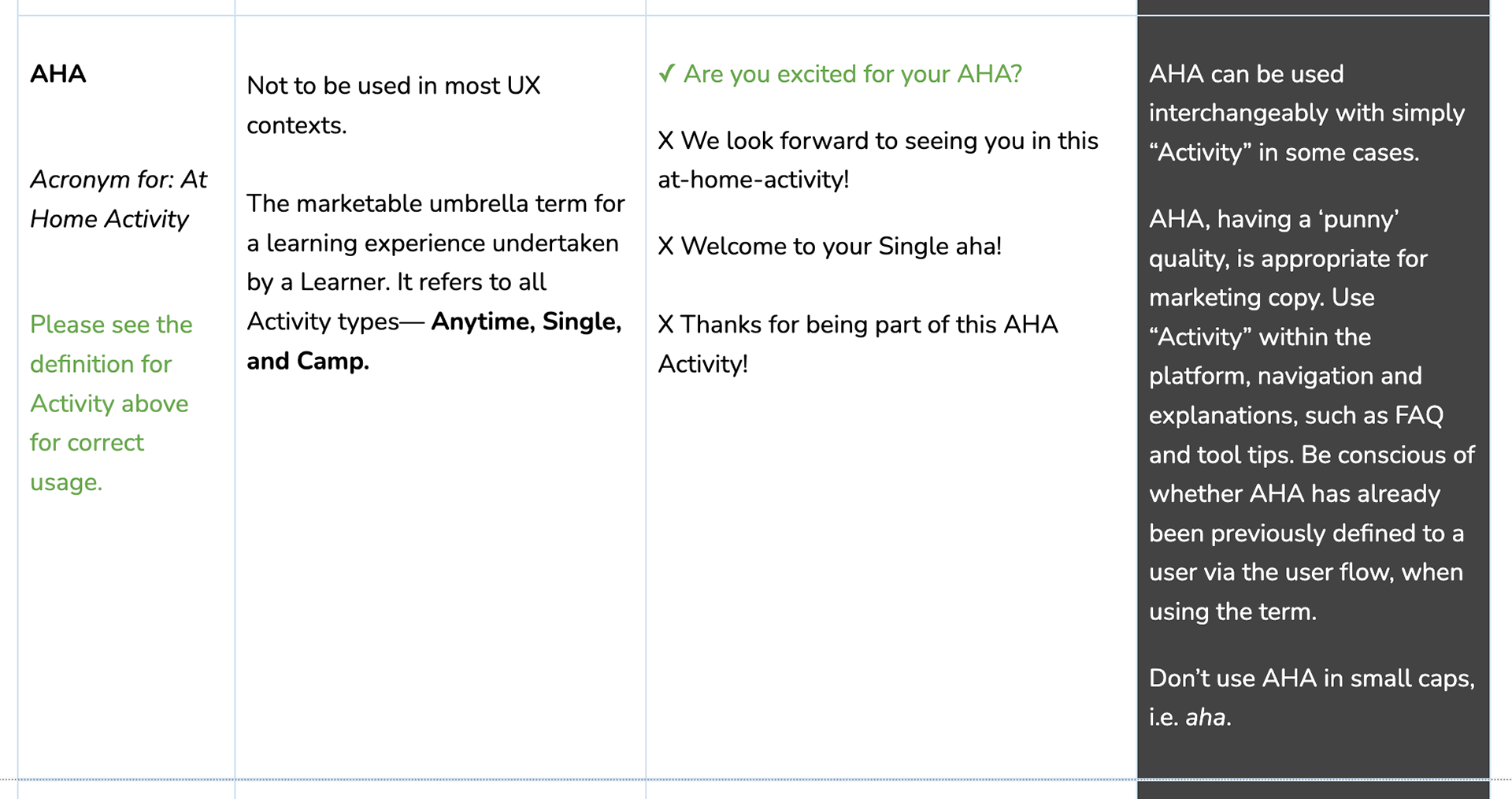1512x799 pixels.
Task: Click the 'at-home-activity!' text
Action: tap(754, 180)
